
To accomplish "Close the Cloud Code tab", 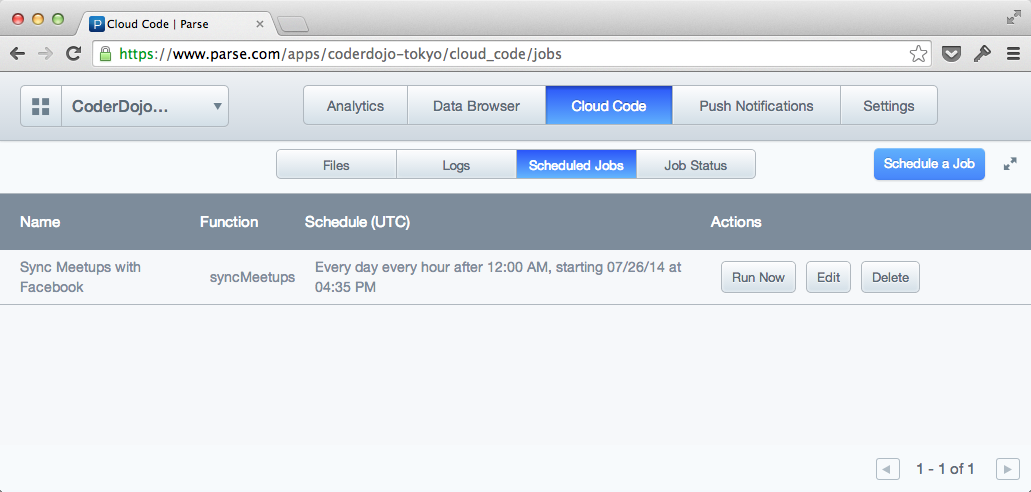I will (259, 24).
